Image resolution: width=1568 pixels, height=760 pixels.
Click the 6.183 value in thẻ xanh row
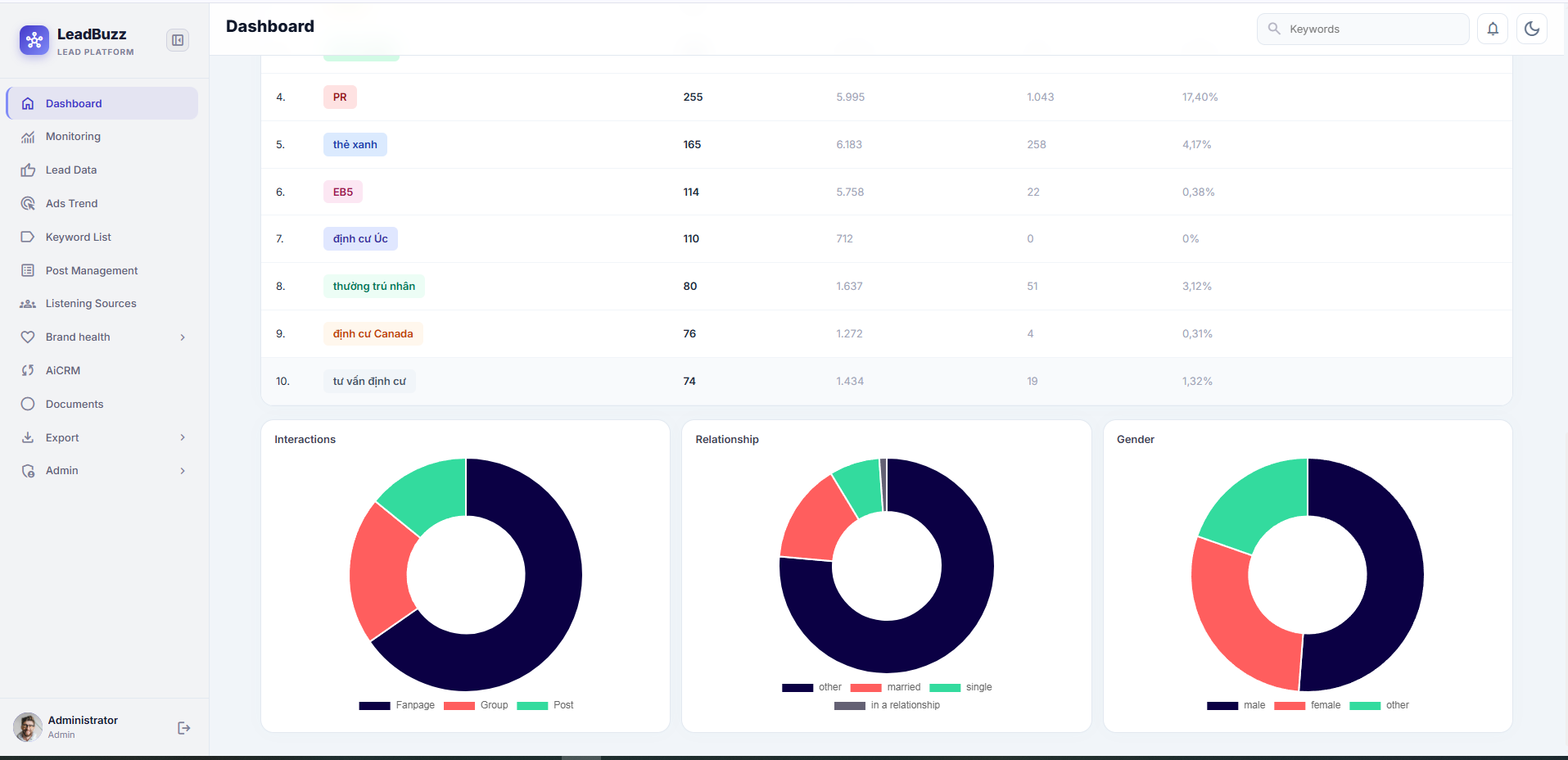tap(849, 144)
